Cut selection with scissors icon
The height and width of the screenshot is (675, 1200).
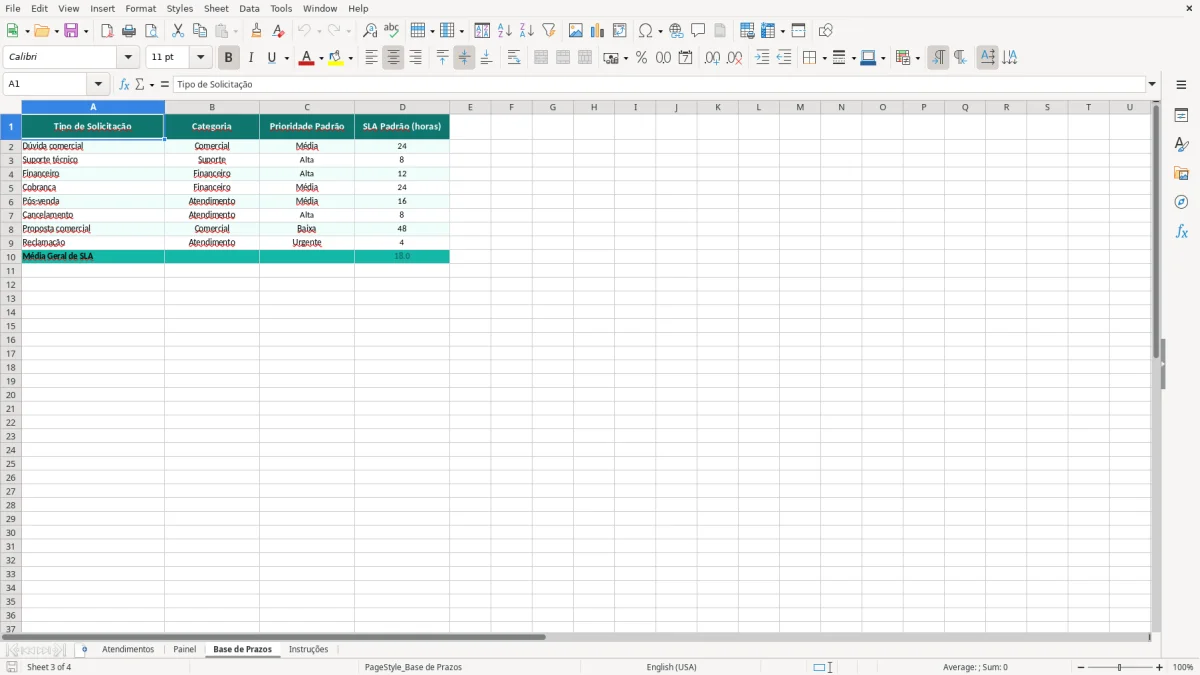[x=178, y=31]
